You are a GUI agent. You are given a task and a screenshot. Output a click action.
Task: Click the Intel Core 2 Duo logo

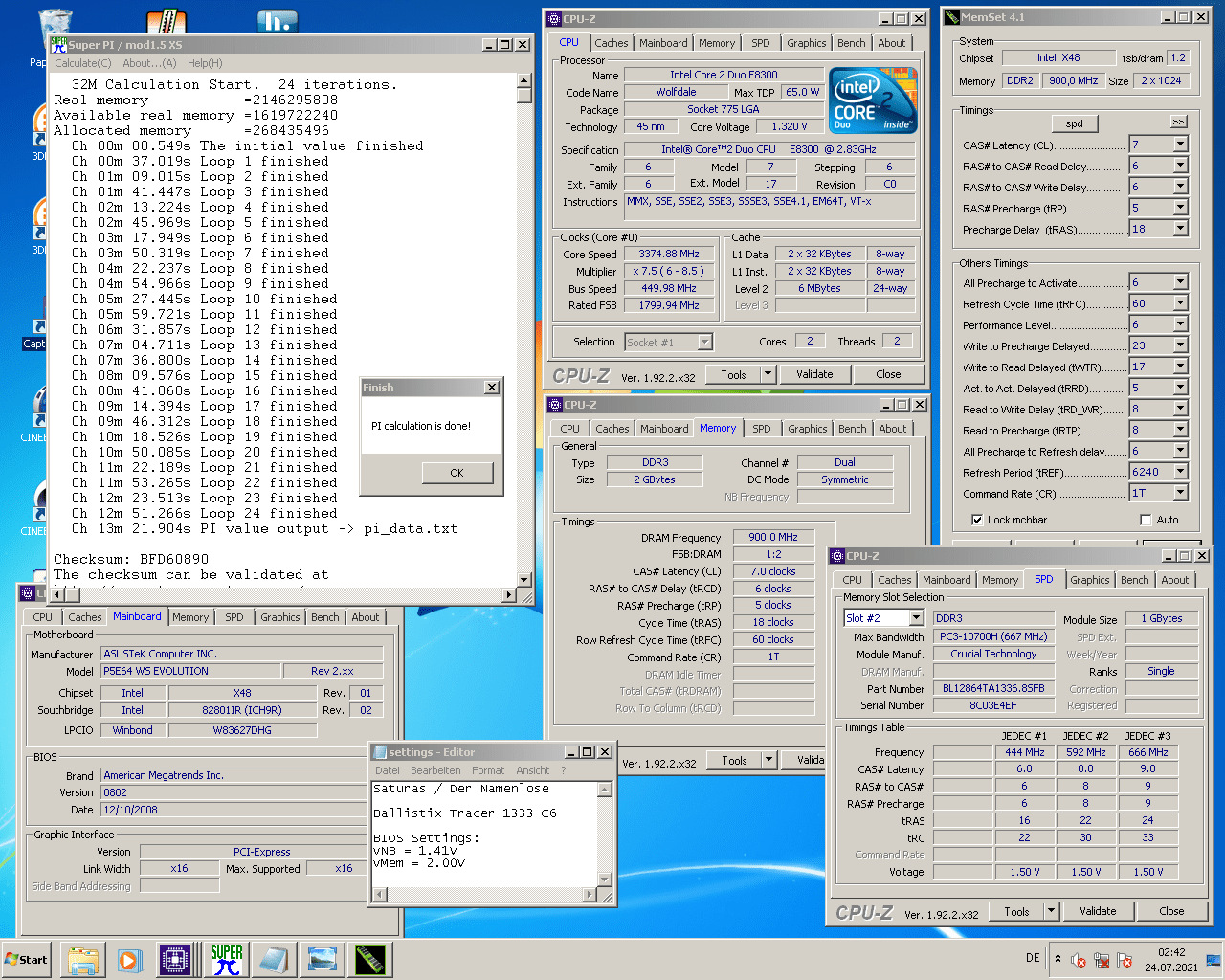(872, 100)
